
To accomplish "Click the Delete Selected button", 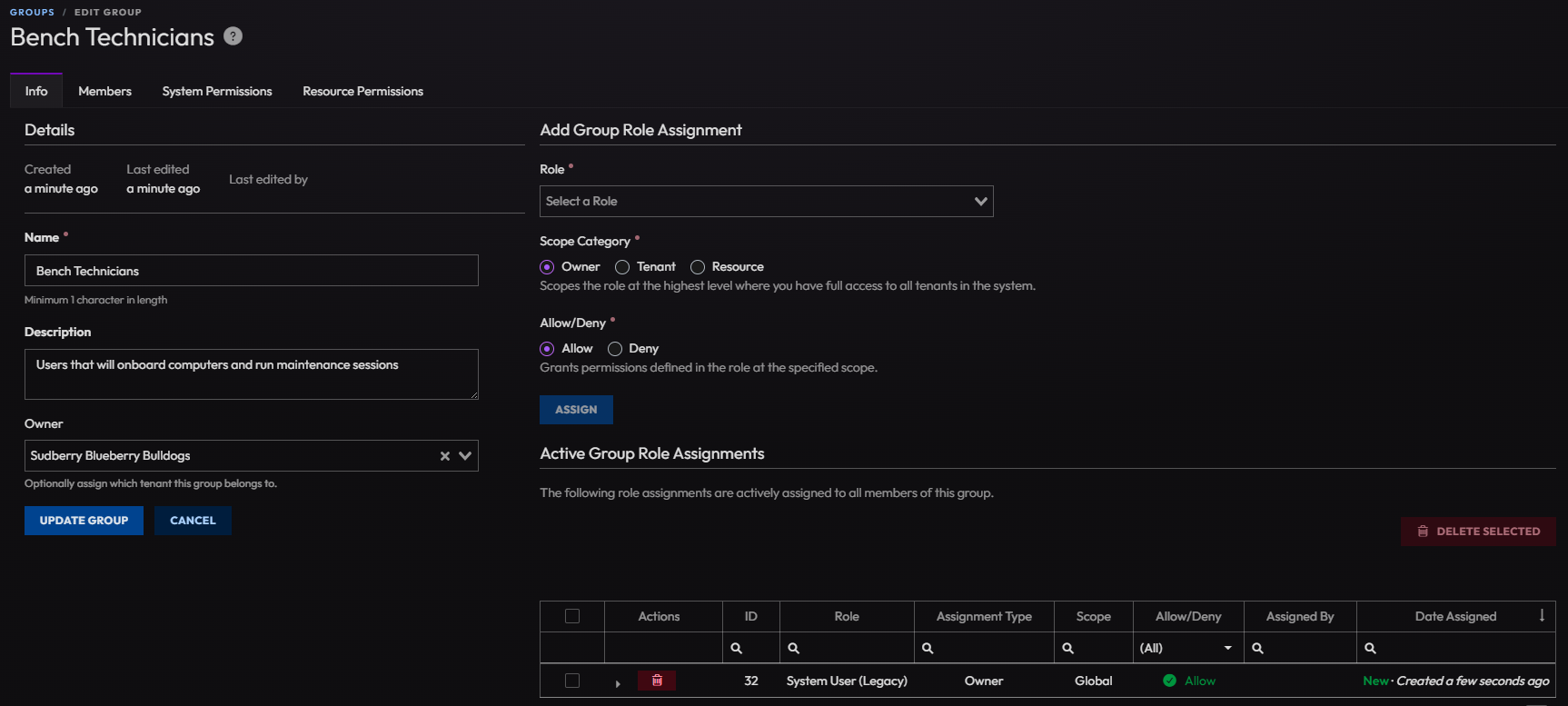I will tap(1478, 532).
